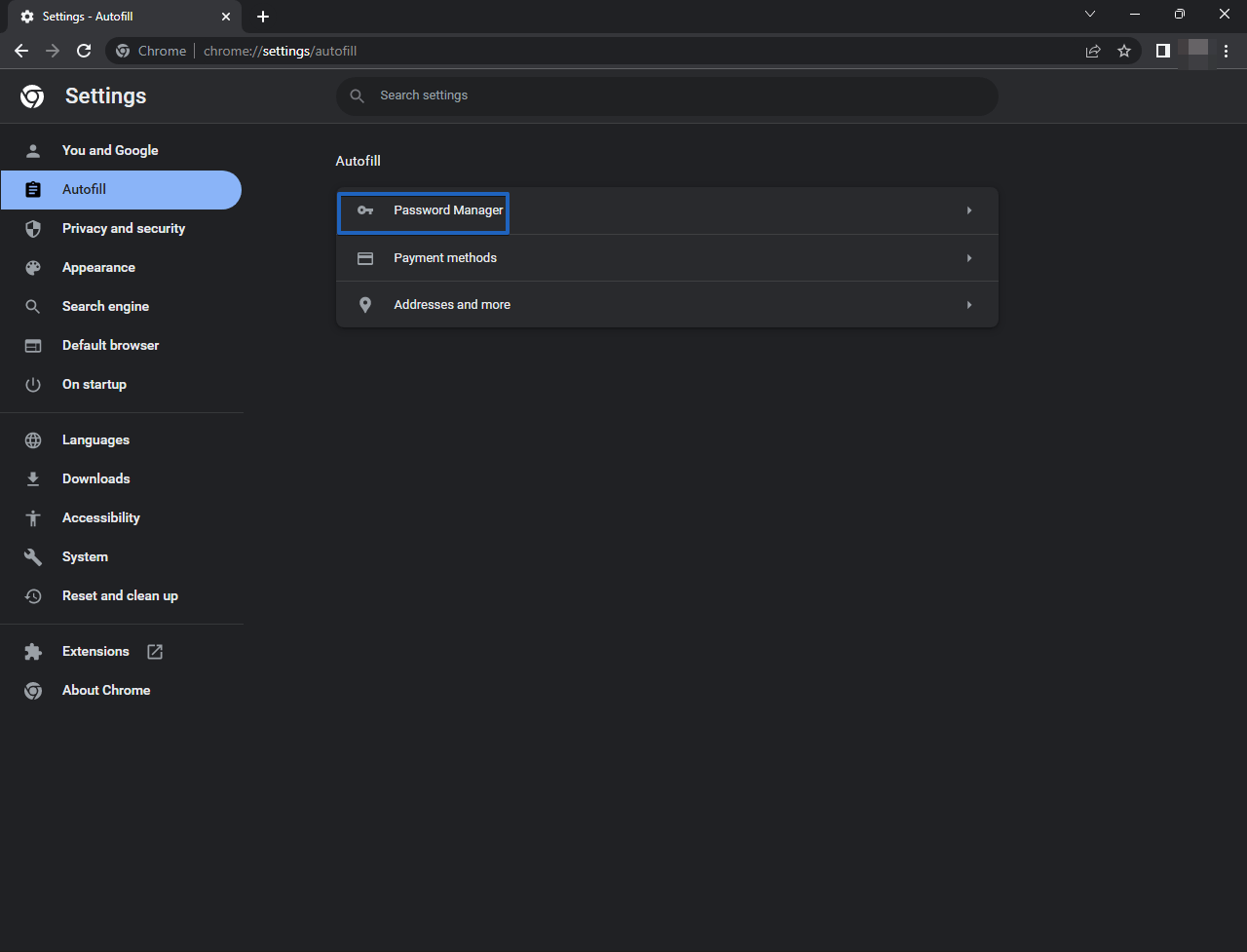Open the About Chrome page
1247x952 pixels.
[105, 691]
